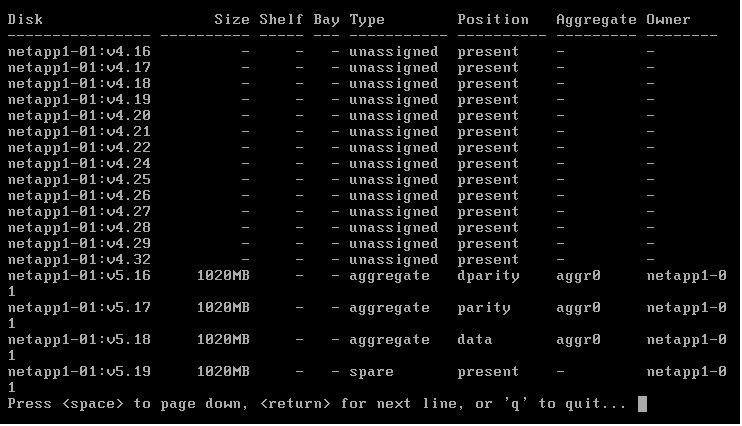Image resolution: width=742 pixels, height=426 pixels.
Task: Select disk name netapp1-01:v5.19
Action: [x=79, y=372]
